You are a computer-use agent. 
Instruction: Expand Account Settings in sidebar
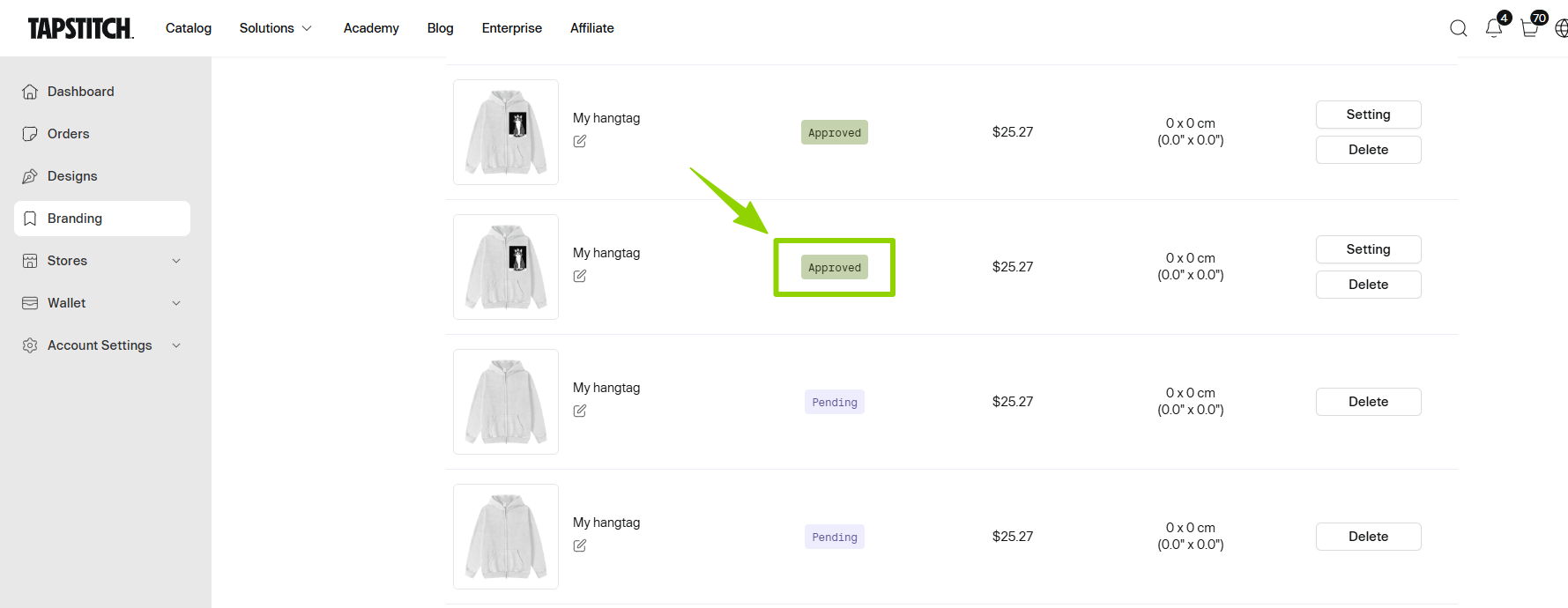pyautogui.click(x=102, y=345)
